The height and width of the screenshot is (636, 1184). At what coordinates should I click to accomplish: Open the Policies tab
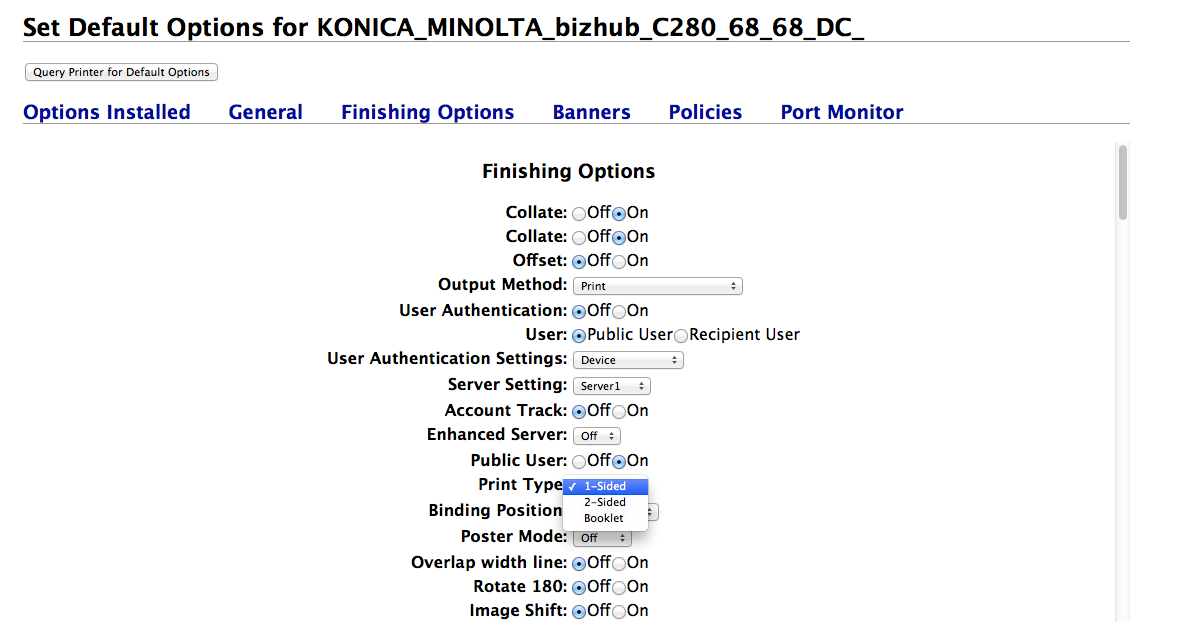click(706, 112)
